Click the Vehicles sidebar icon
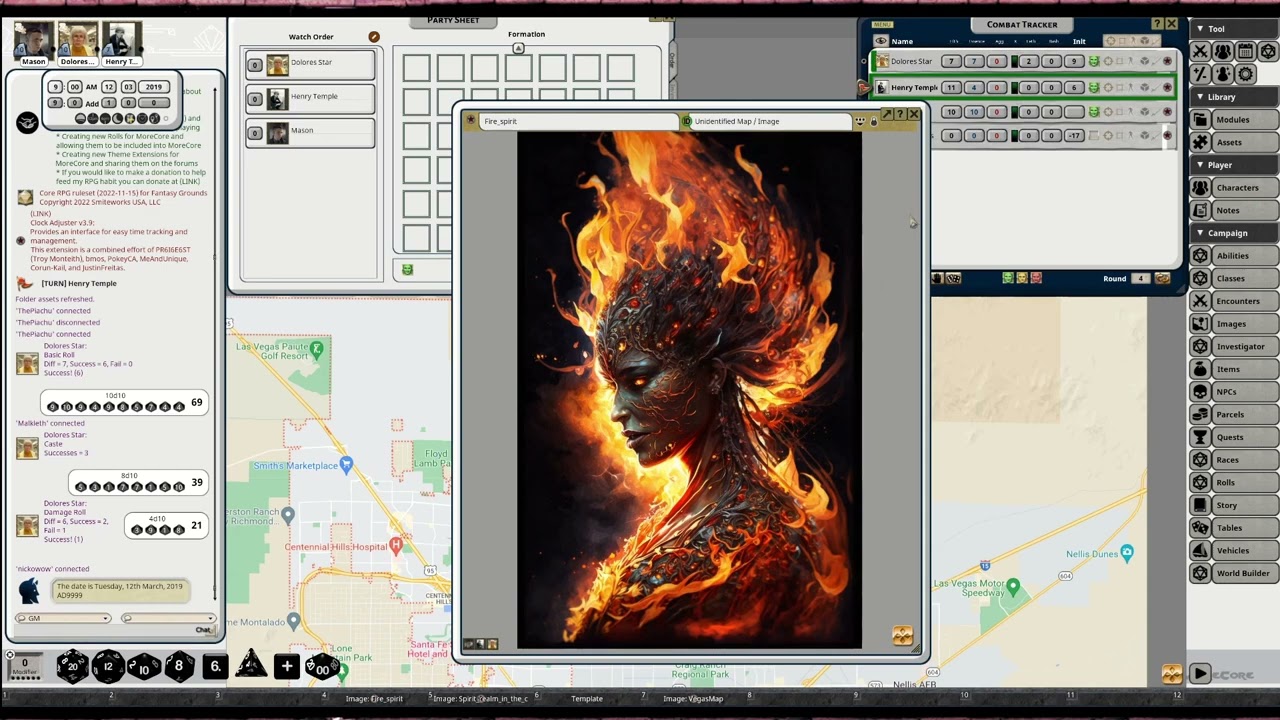The width and height of the screenshot is (1280, 720). [x=1201, y=550]
